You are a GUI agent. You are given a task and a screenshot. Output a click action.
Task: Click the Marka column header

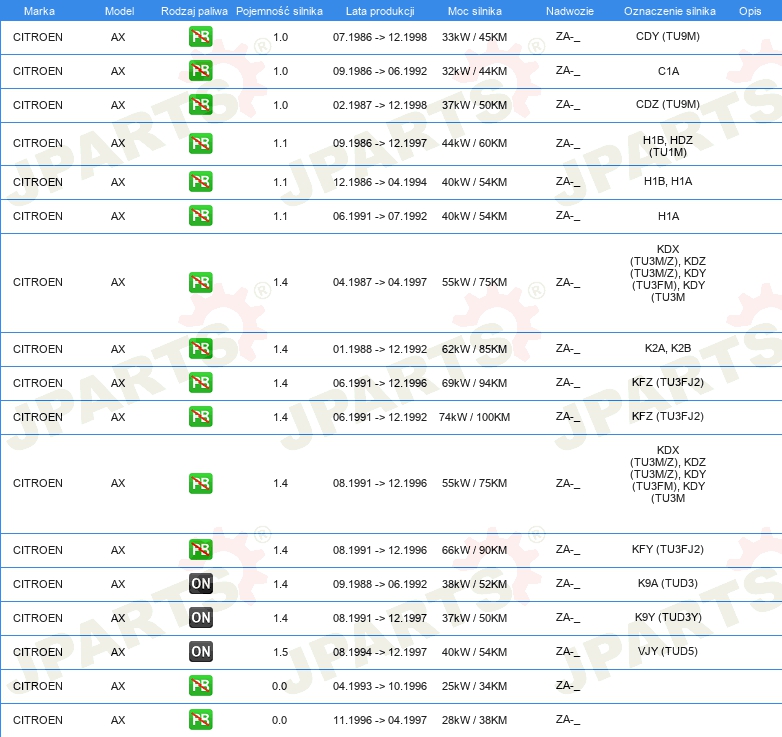coord(38,10)
